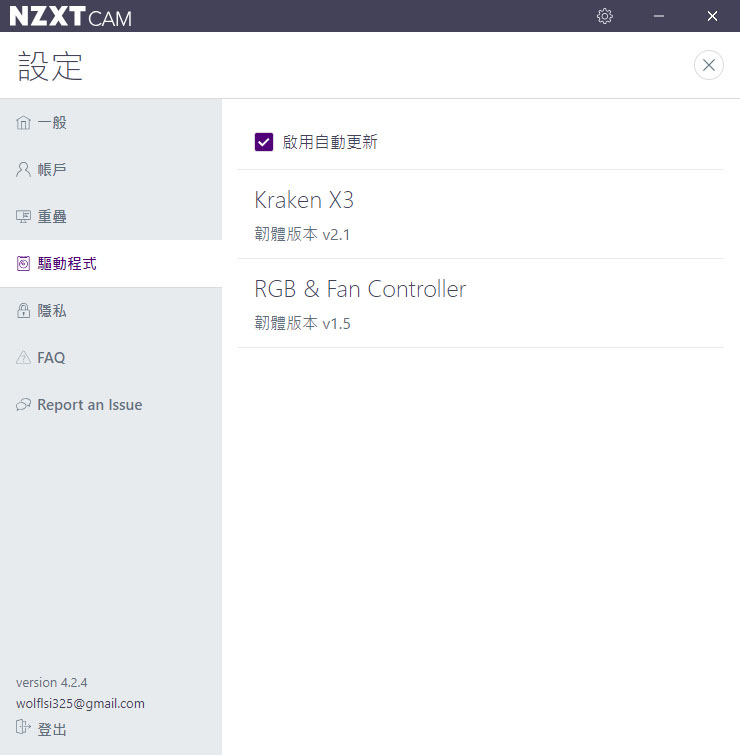Screen dimensions: 740x755
Task: Click the logout door icon
Action: tap(23, 727)
